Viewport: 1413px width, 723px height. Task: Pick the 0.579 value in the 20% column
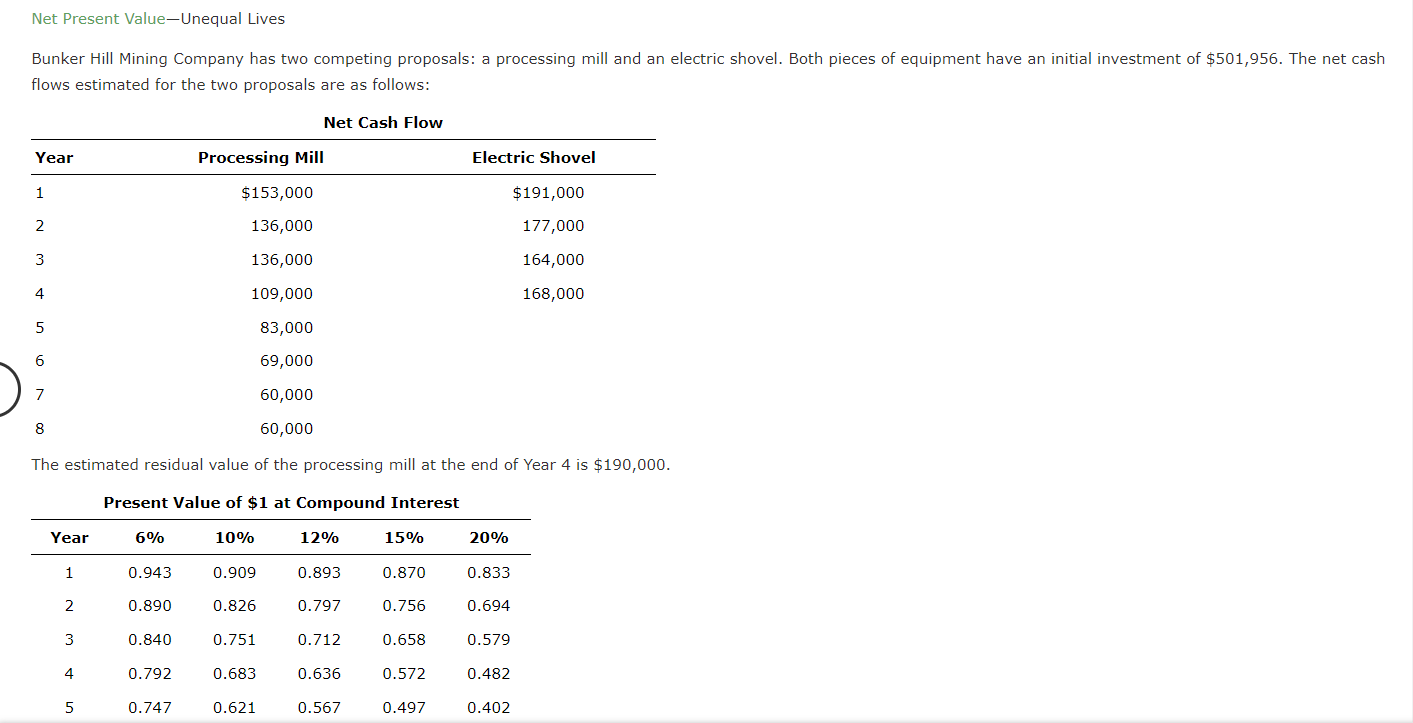pyautogui.click(x=489, y=640)
